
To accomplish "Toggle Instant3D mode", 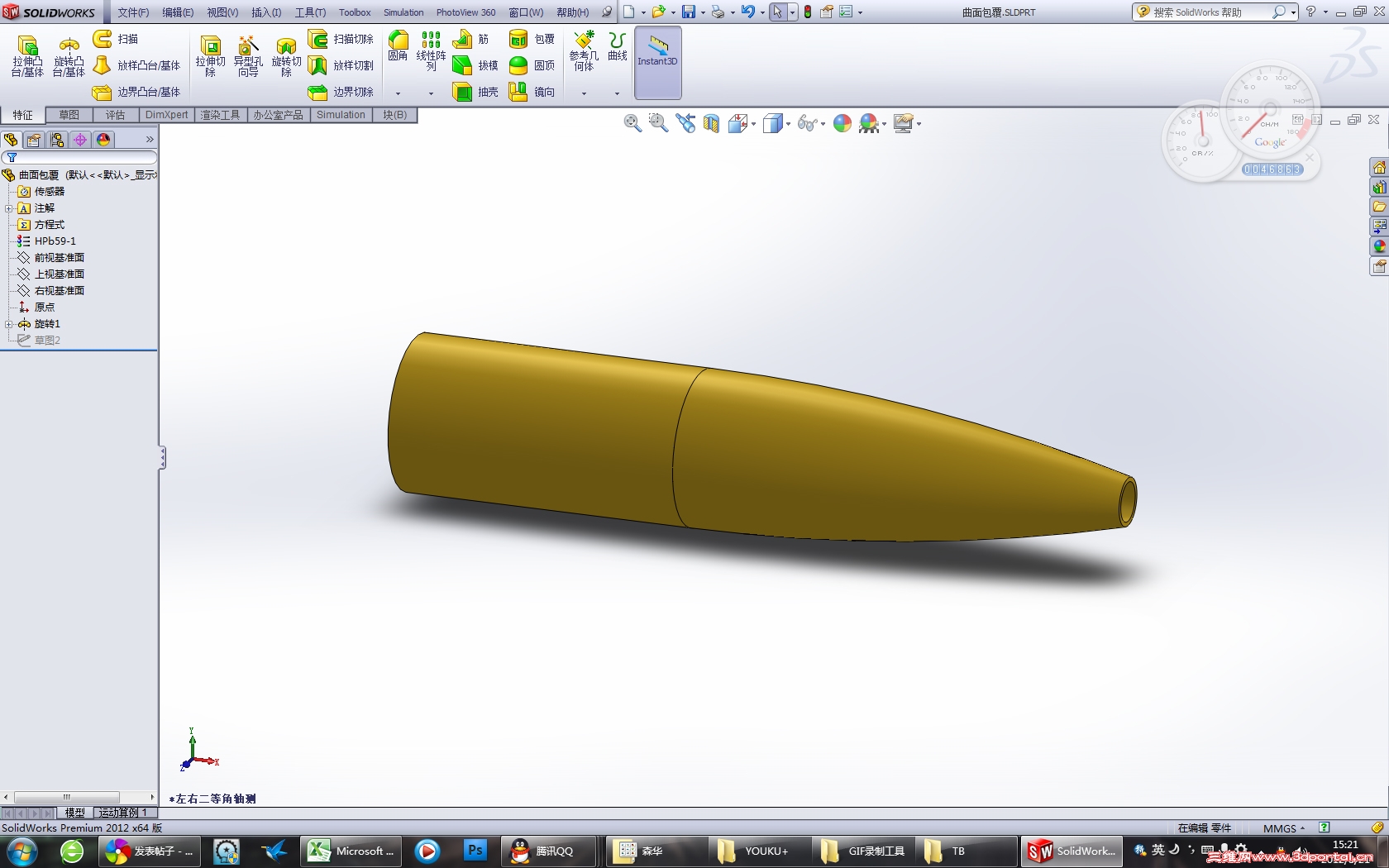I will (657, 62).
